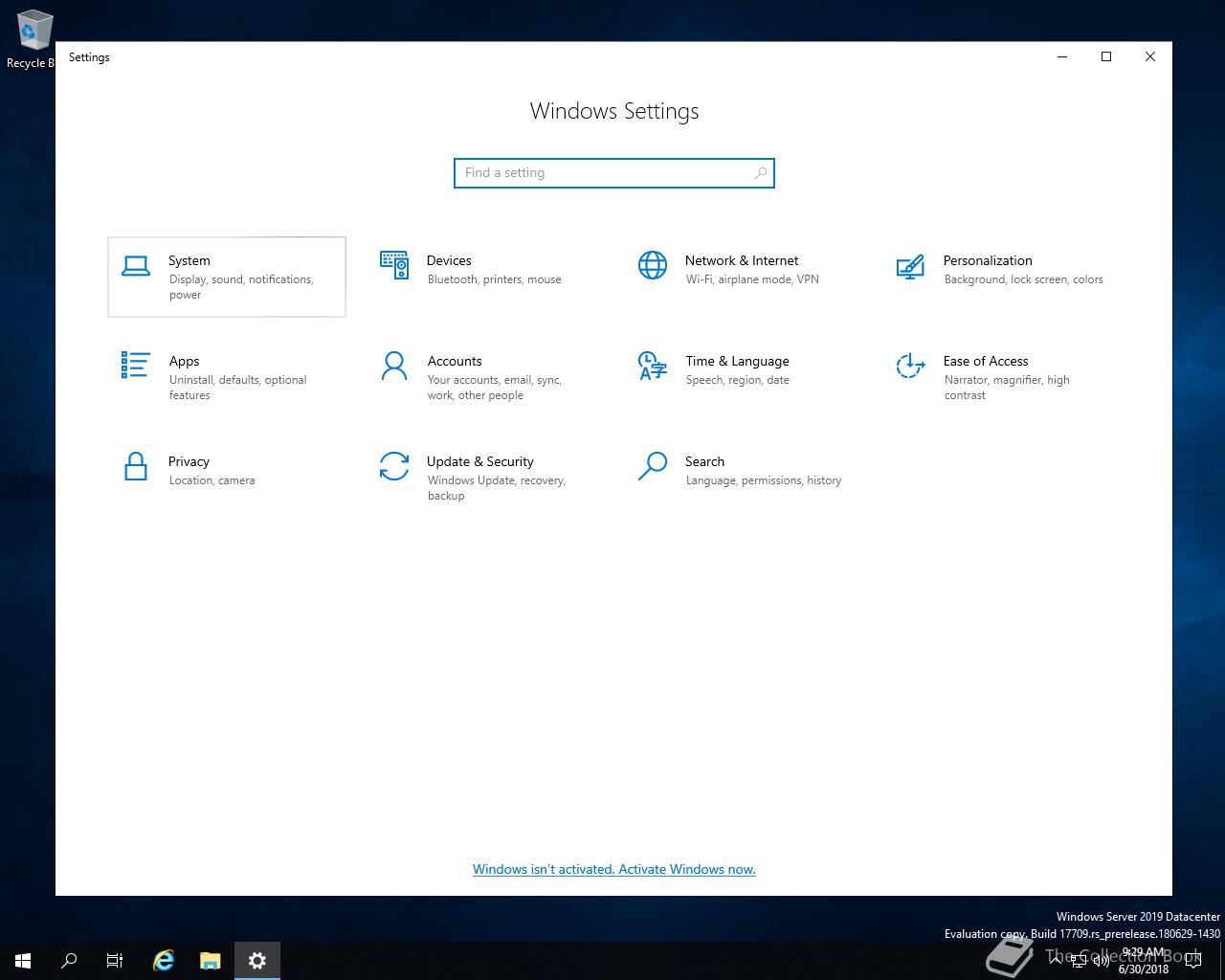
Task: Open Ease of Access dashed-clock icon
Action: [x=910, y=366]
